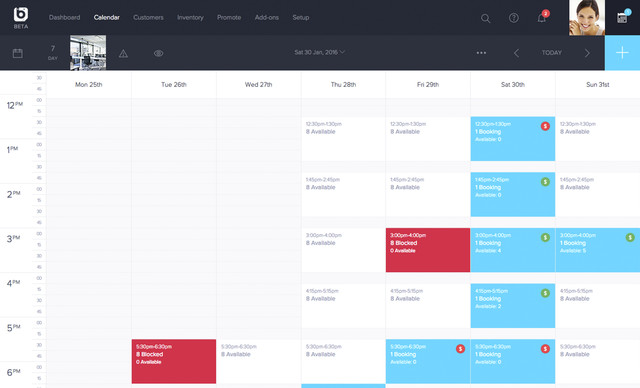Open the Sat 30 Jan, 2016 date dropdown

click(320, 52)
